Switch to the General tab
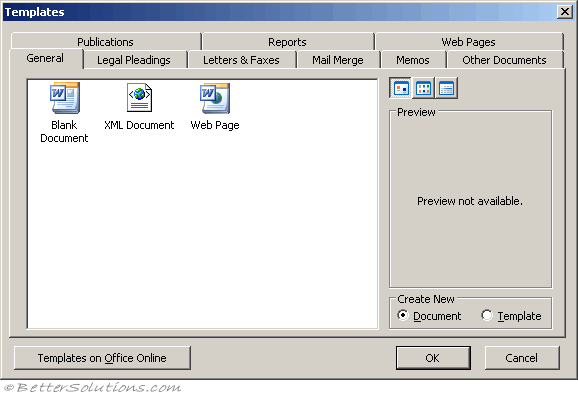 point(45,58)
